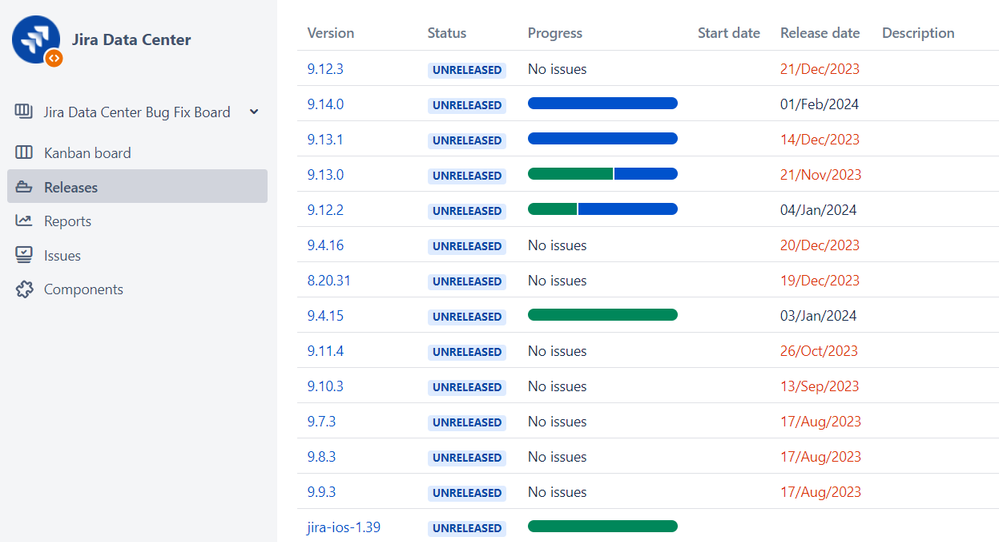Click No issues text for version 9.7.3
The width and height of the screenshot is (999, 542).
557,421
